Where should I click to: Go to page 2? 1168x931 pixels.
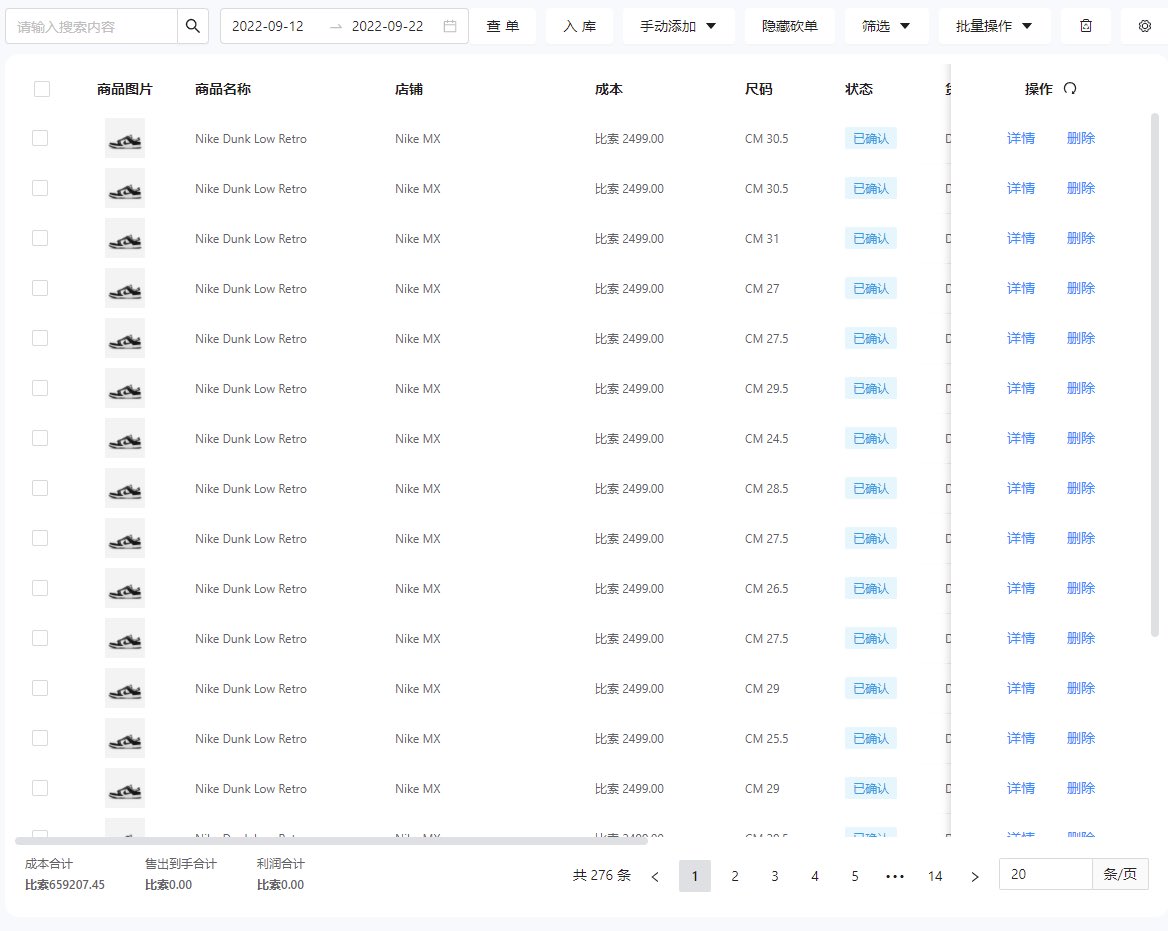pyautogui.click(x=734, y=877)
